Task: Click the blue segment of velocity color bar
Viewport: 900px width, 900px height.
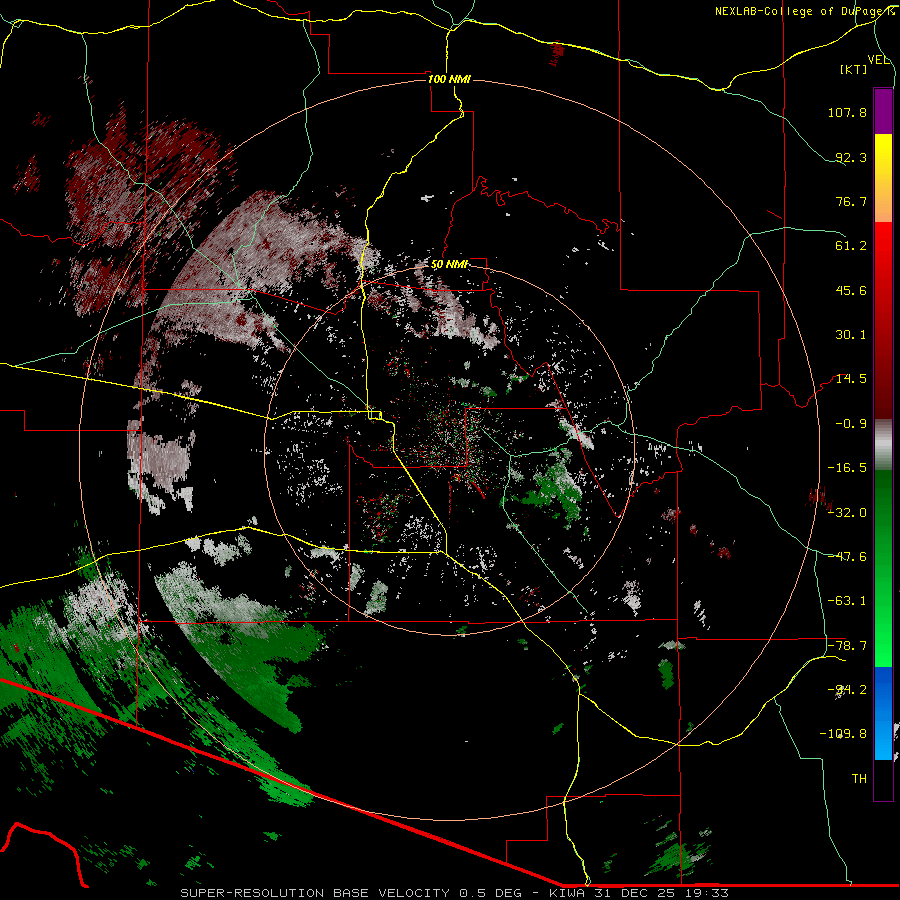Action: pos(883,713)
